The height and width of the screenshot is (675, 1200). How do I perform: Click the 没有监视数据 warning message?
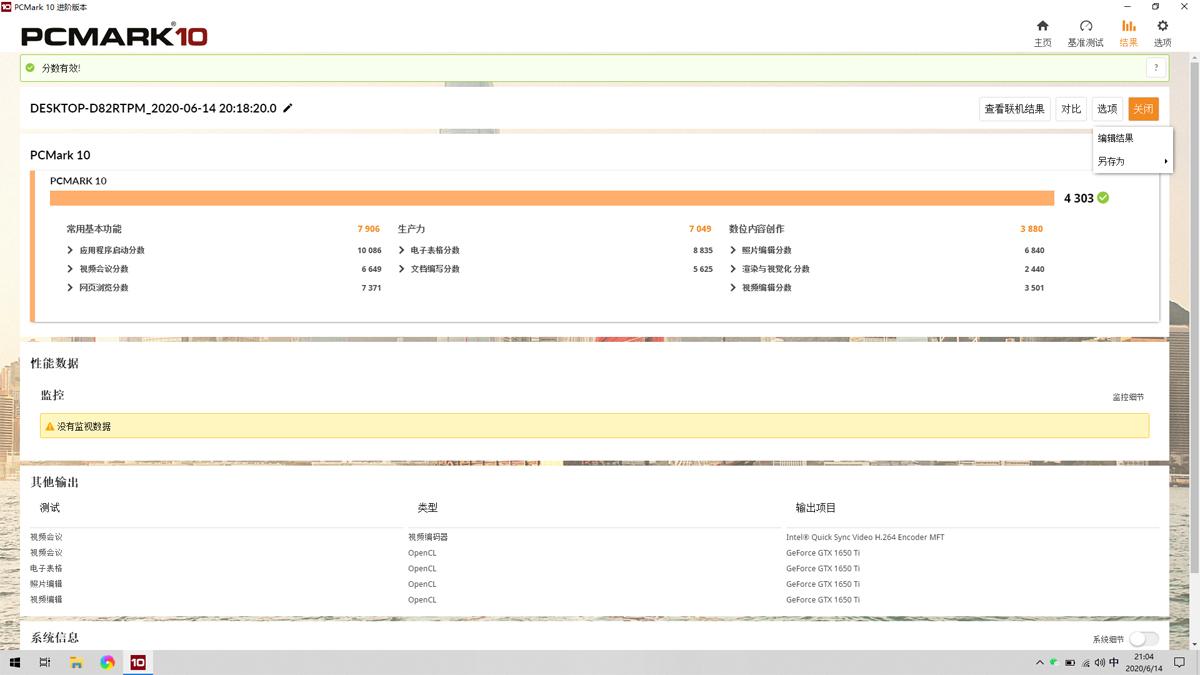click(x=84, y=426)
